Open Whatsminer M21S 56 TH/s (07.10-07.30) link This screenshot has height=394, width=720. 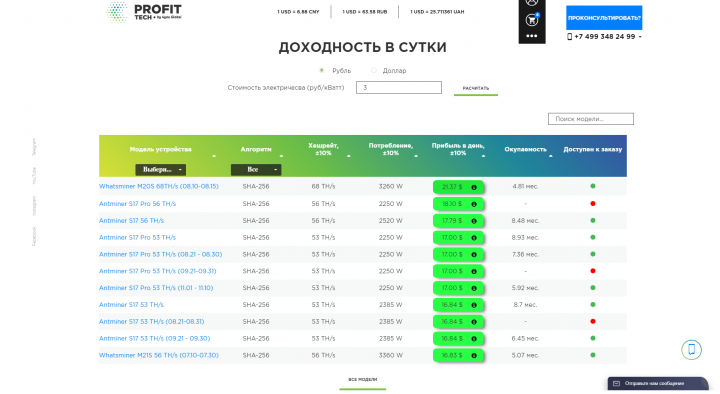point(159,355)
